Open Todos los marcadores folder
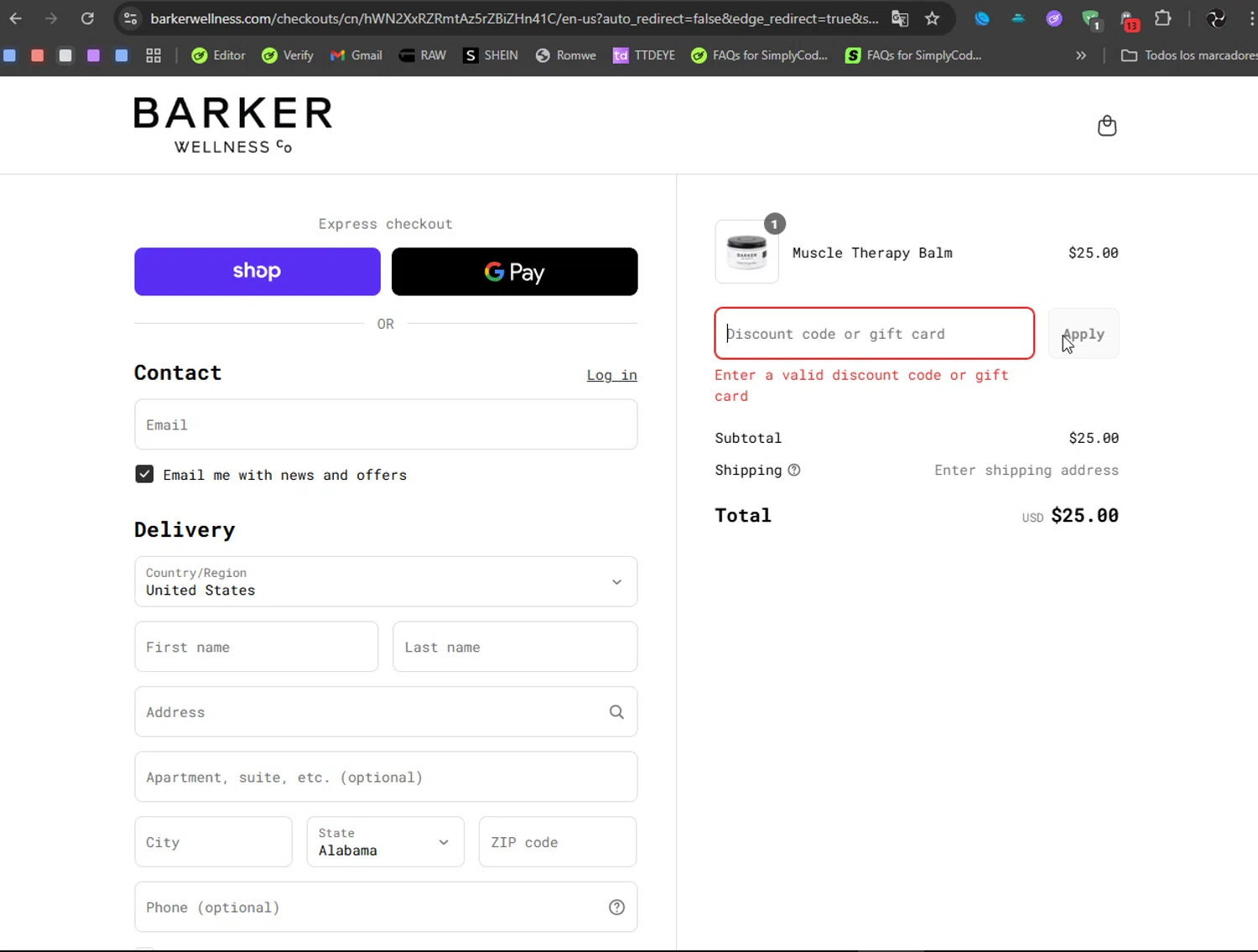The image size is (1258, 952). pyautogui.click(x=1189, y=55)
